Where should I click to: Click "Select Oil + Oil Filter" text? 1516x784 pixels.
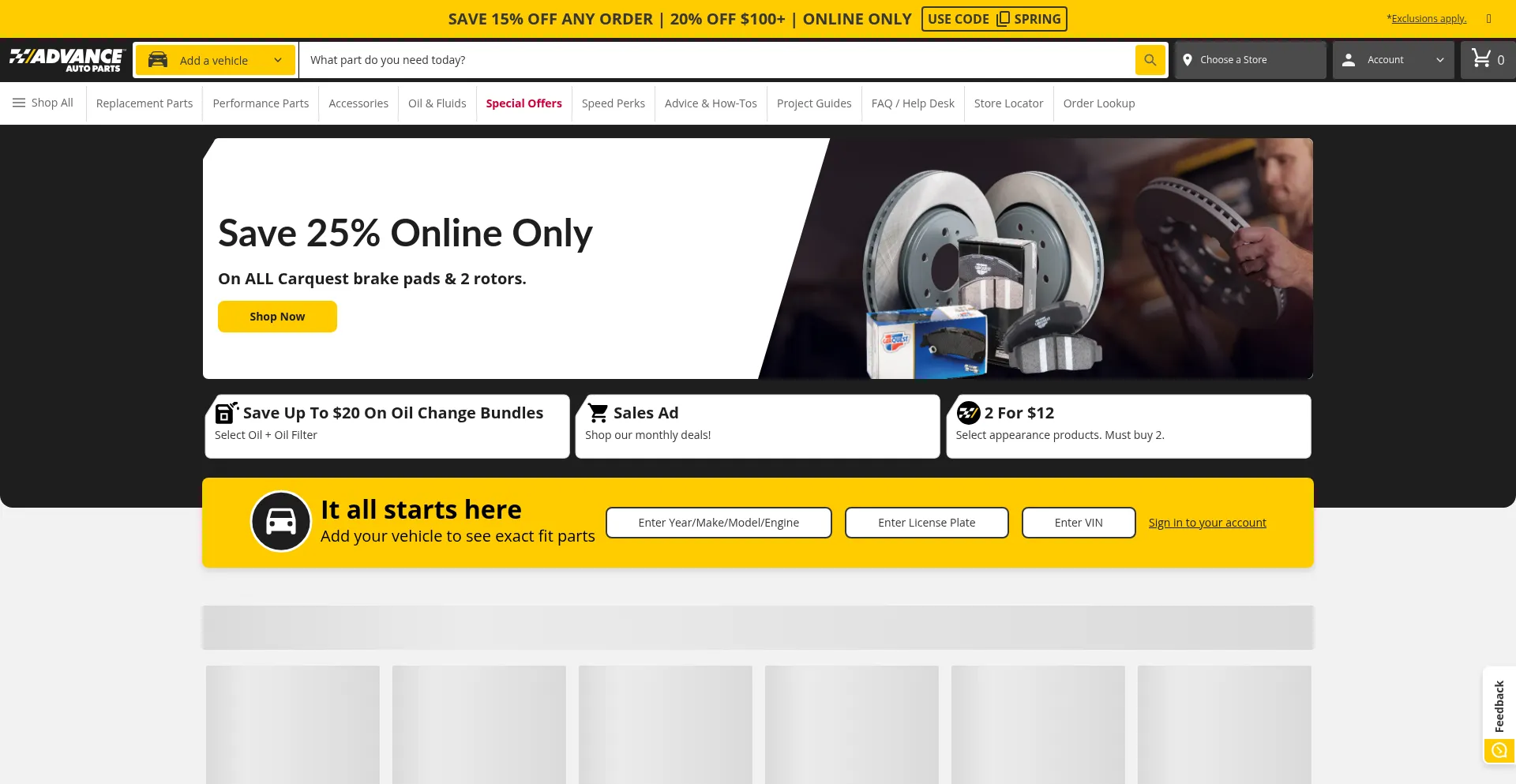pos(266,435)
